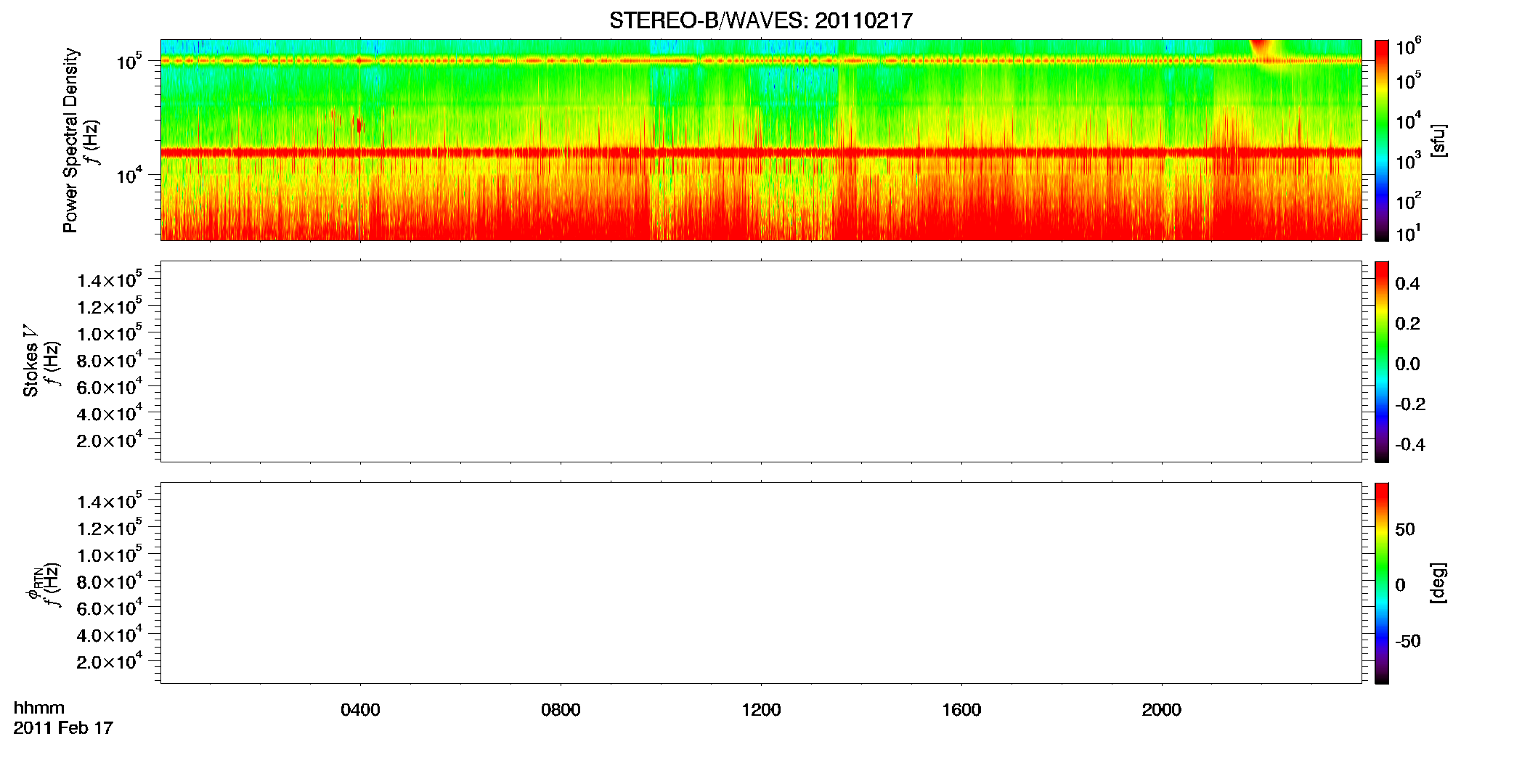
Task: Click the phi RTN degree color bar
Action: pos(1382,583)
